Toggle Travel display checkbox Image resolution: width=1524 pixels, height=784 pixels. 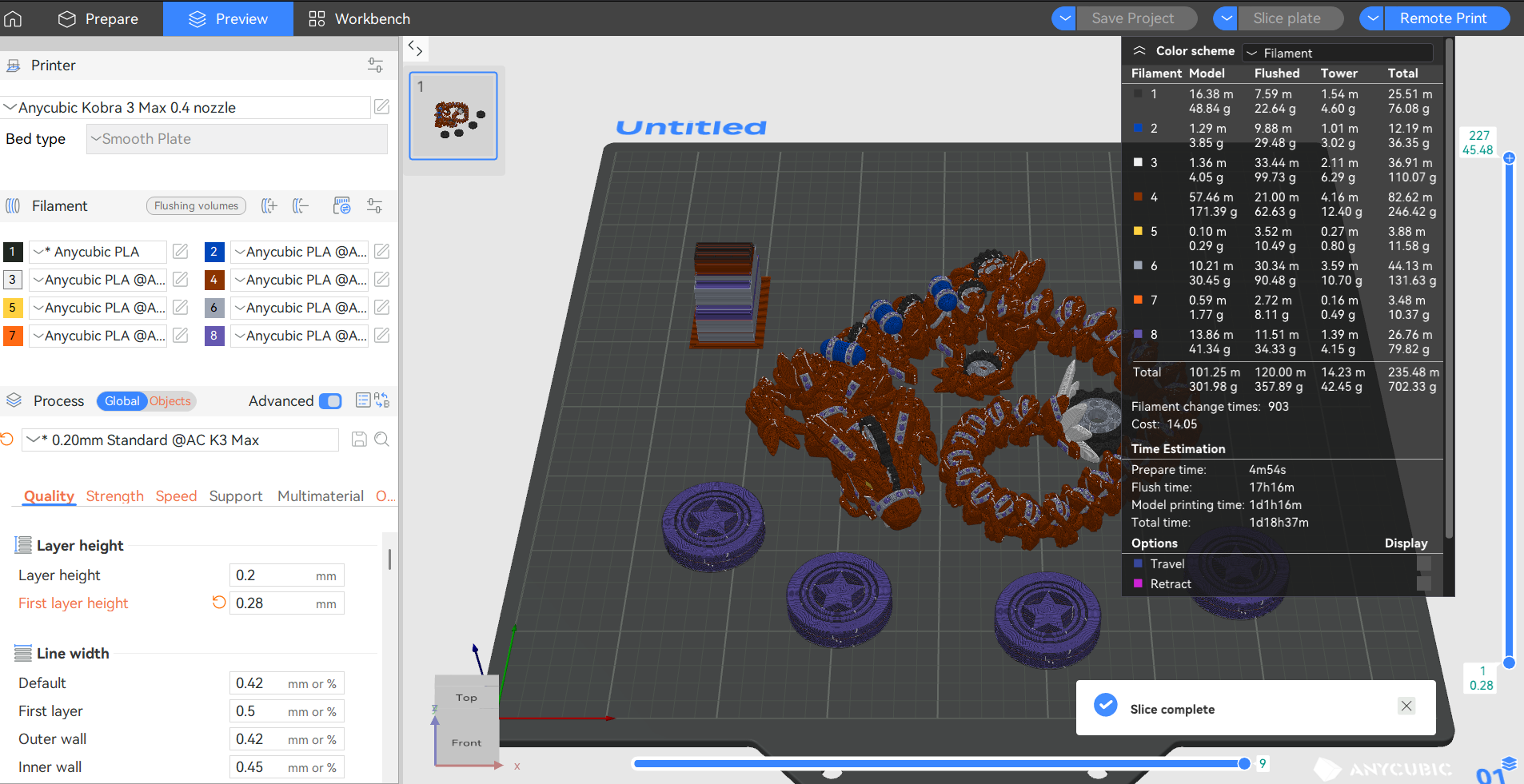pos(1424,563)
